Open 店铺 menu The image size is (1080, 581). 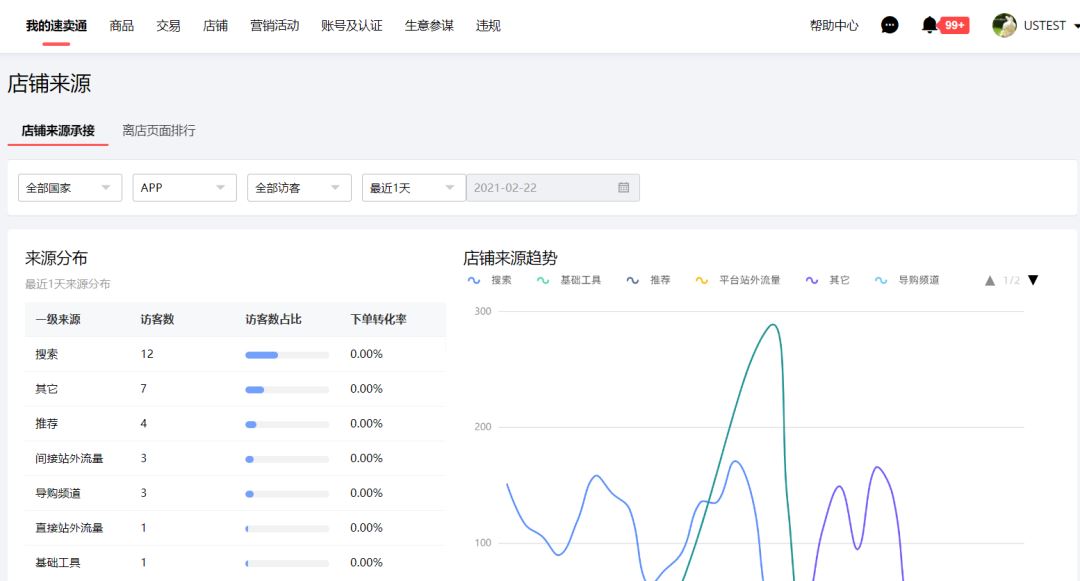(215, 25)
